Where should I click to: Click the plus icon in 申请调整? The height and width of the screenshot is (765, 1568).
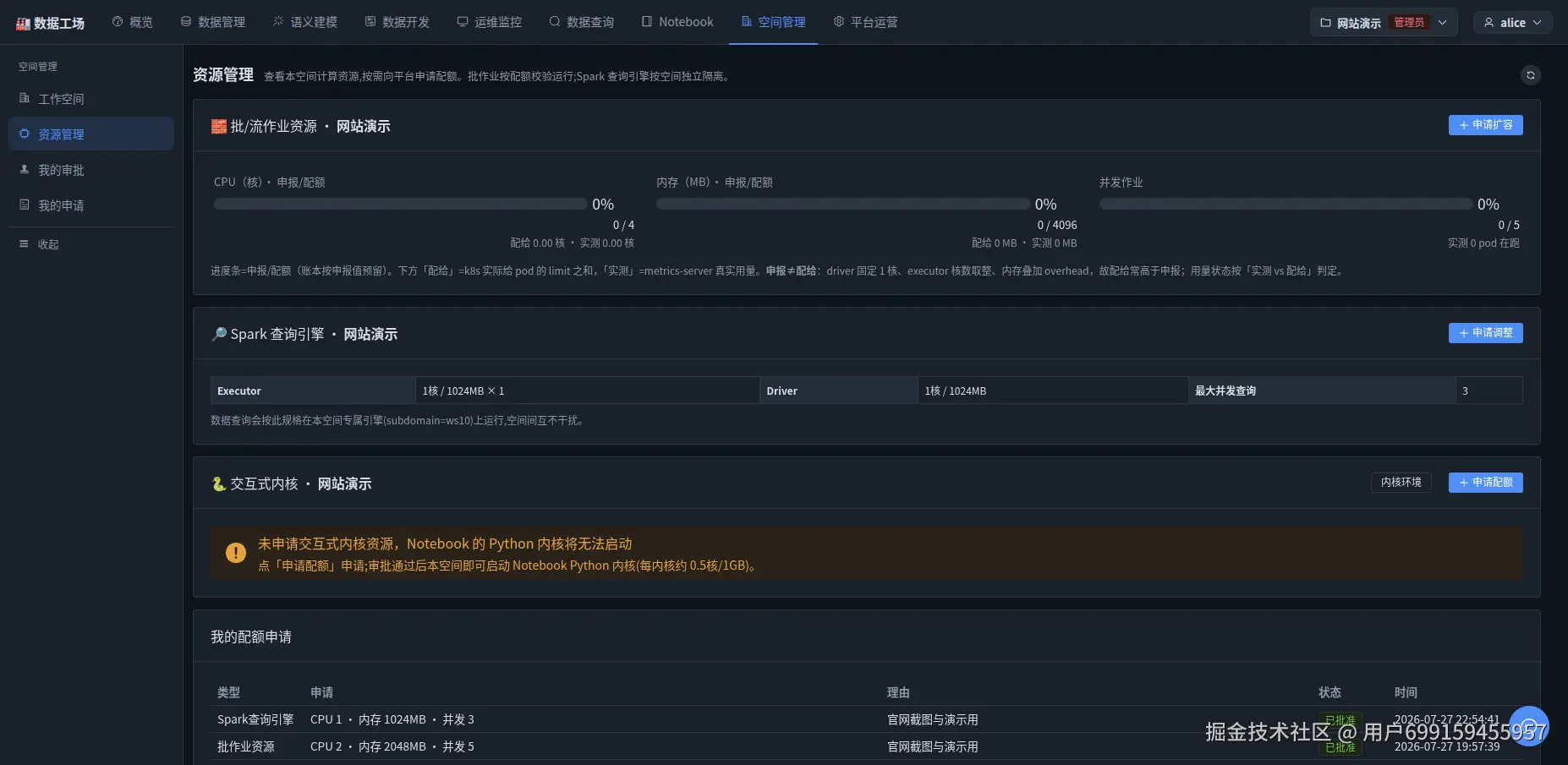click(x=1464, y=333)
